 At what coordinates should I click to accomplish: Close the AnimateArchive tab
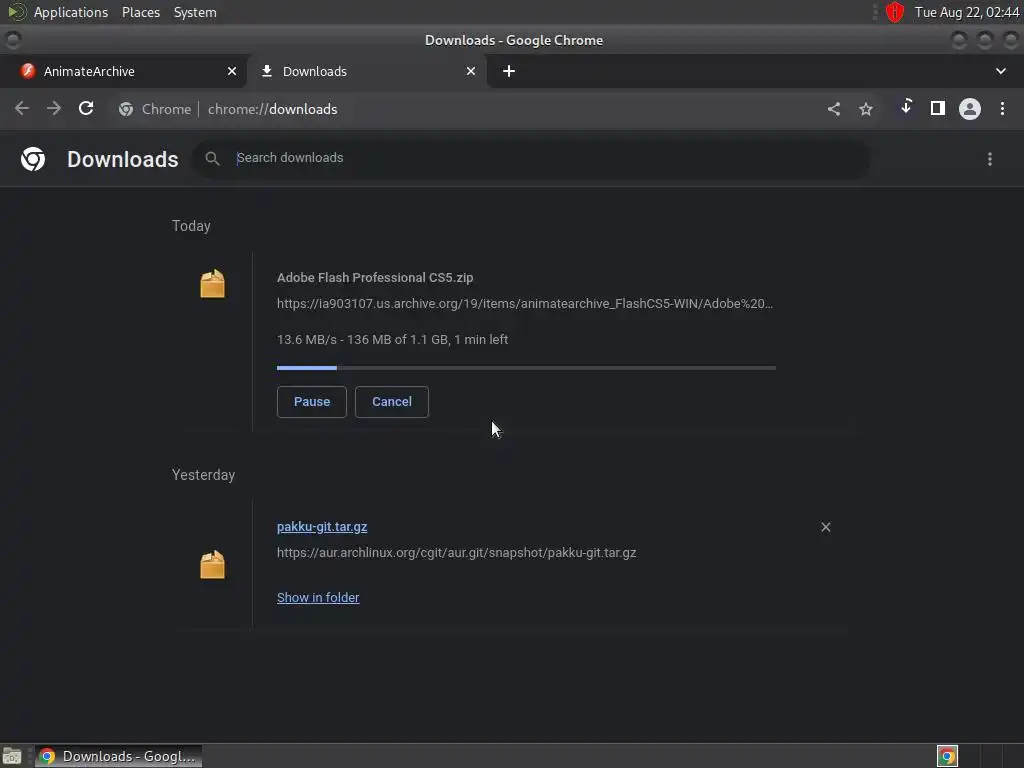coord(232,71)
